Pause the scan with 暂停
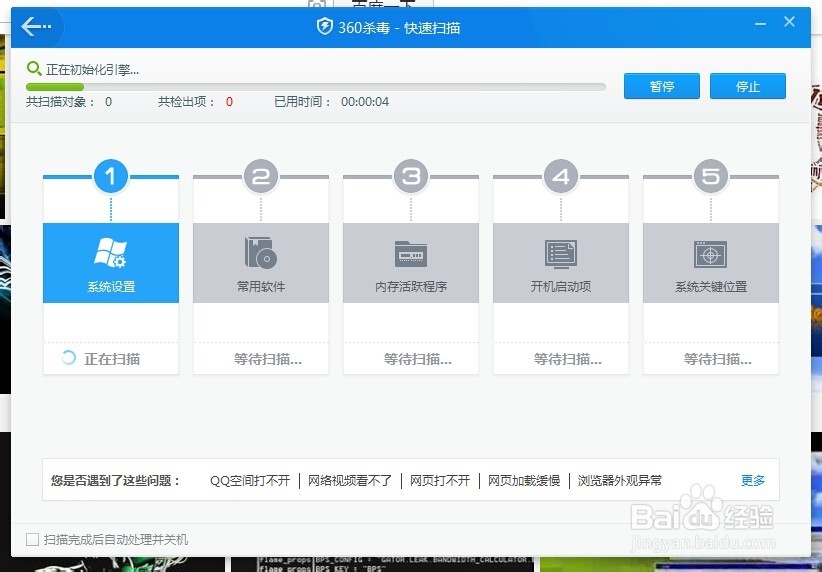This screenshot has height=572, width=822. 662,86
